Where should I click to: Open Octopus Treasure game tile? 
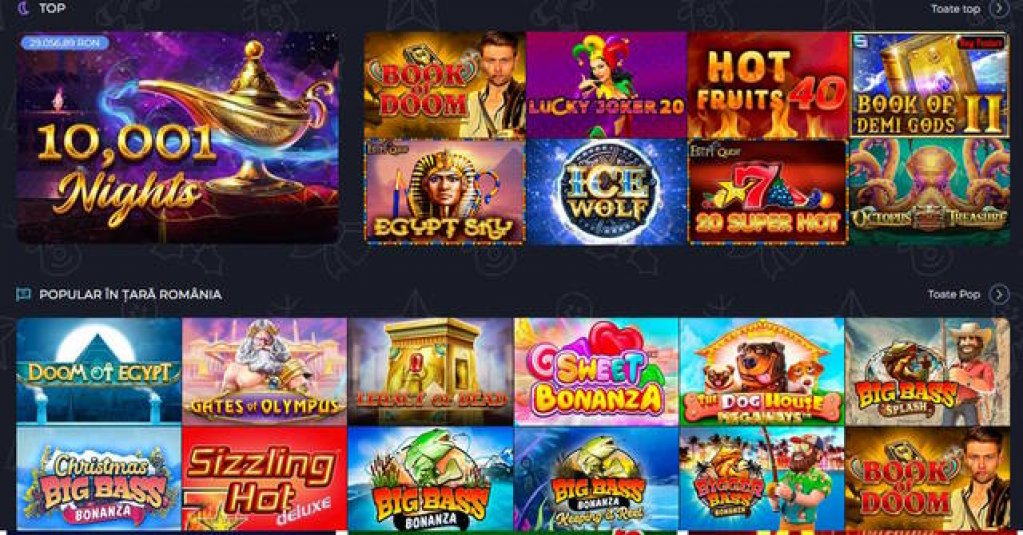coord(930,192)
